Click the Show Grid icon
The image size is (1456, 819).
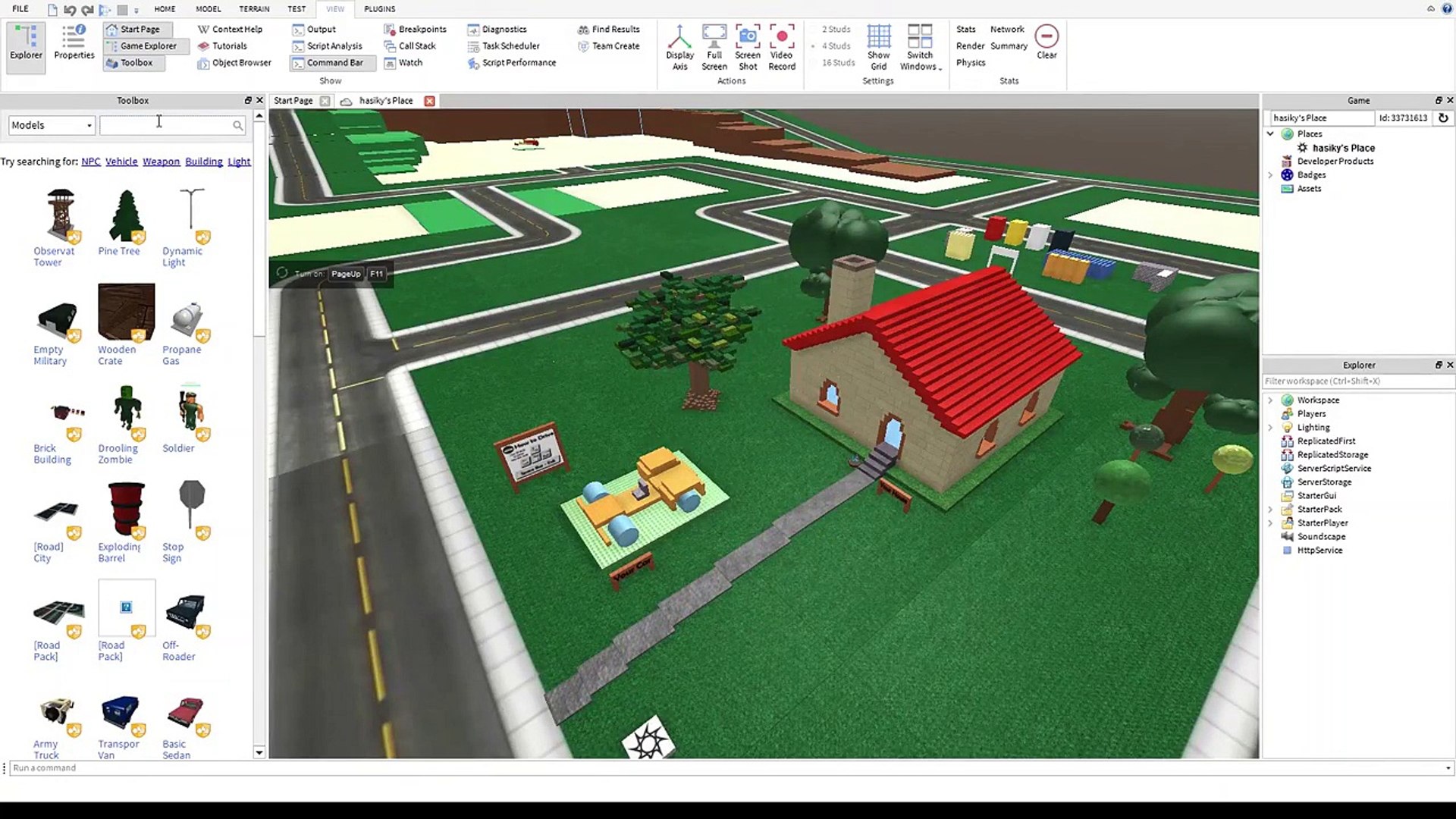click(x=878, y=47)
